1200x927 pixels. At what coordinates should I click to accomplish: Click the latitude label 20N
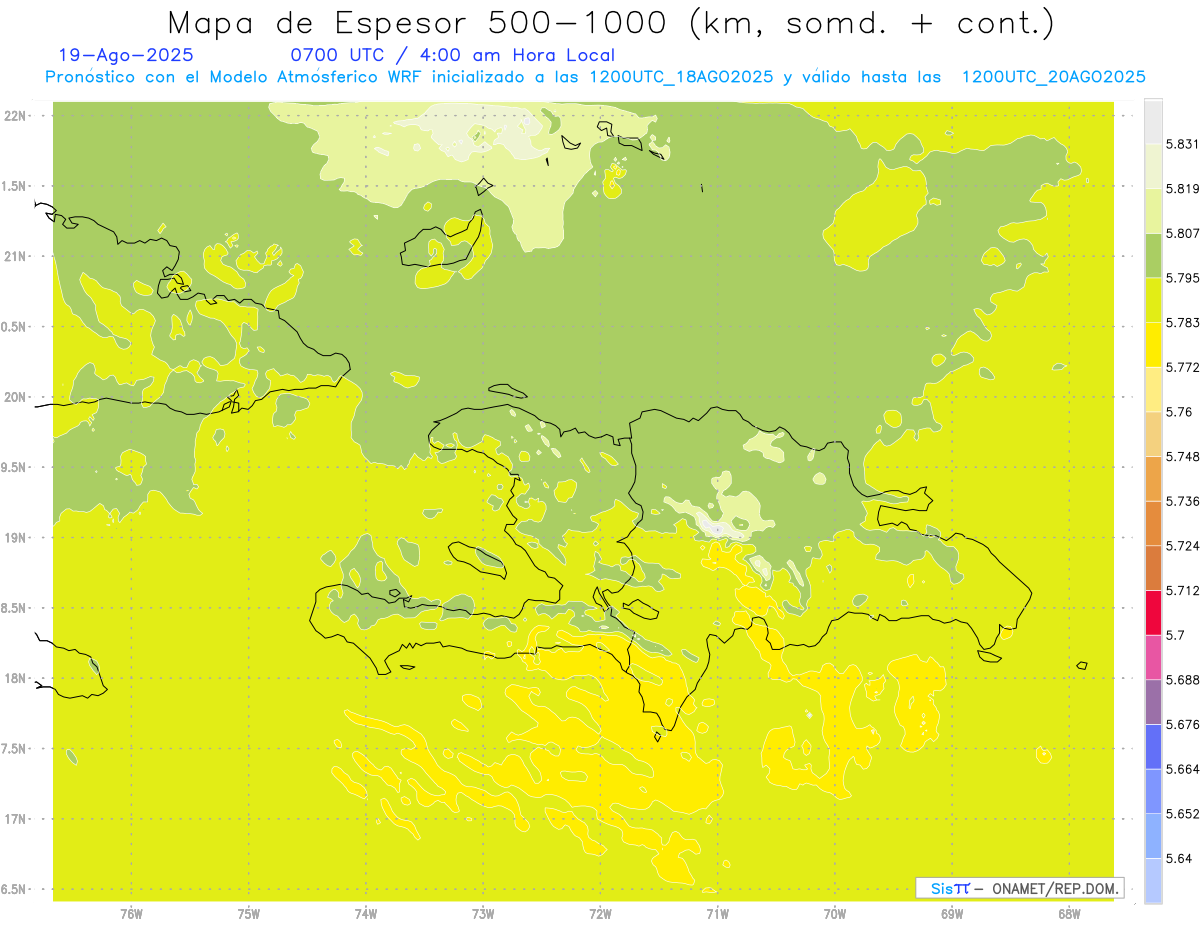click(x=16, y=397)
